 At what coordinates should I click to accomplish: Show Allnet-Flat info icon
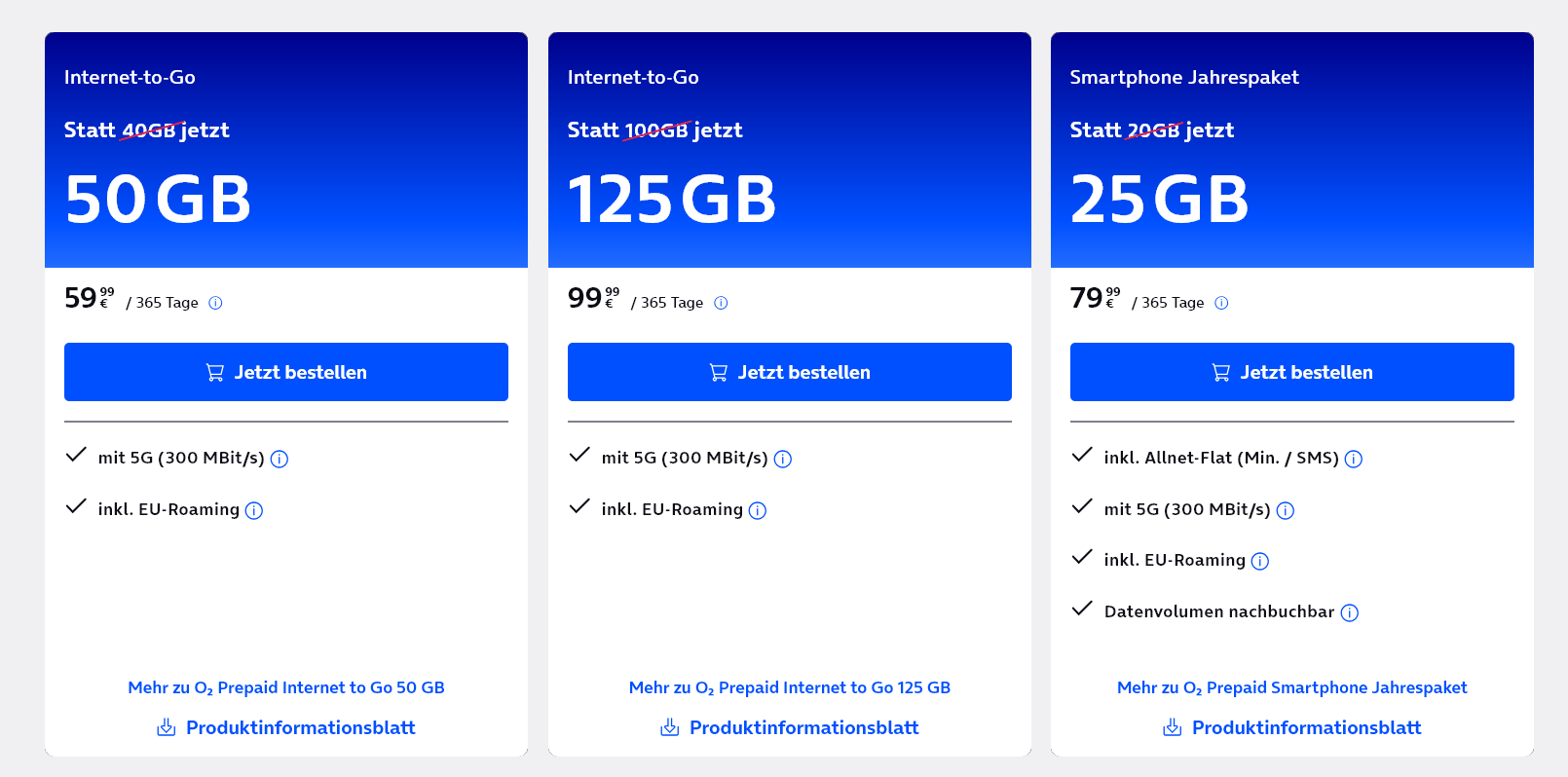(1354, 459)
